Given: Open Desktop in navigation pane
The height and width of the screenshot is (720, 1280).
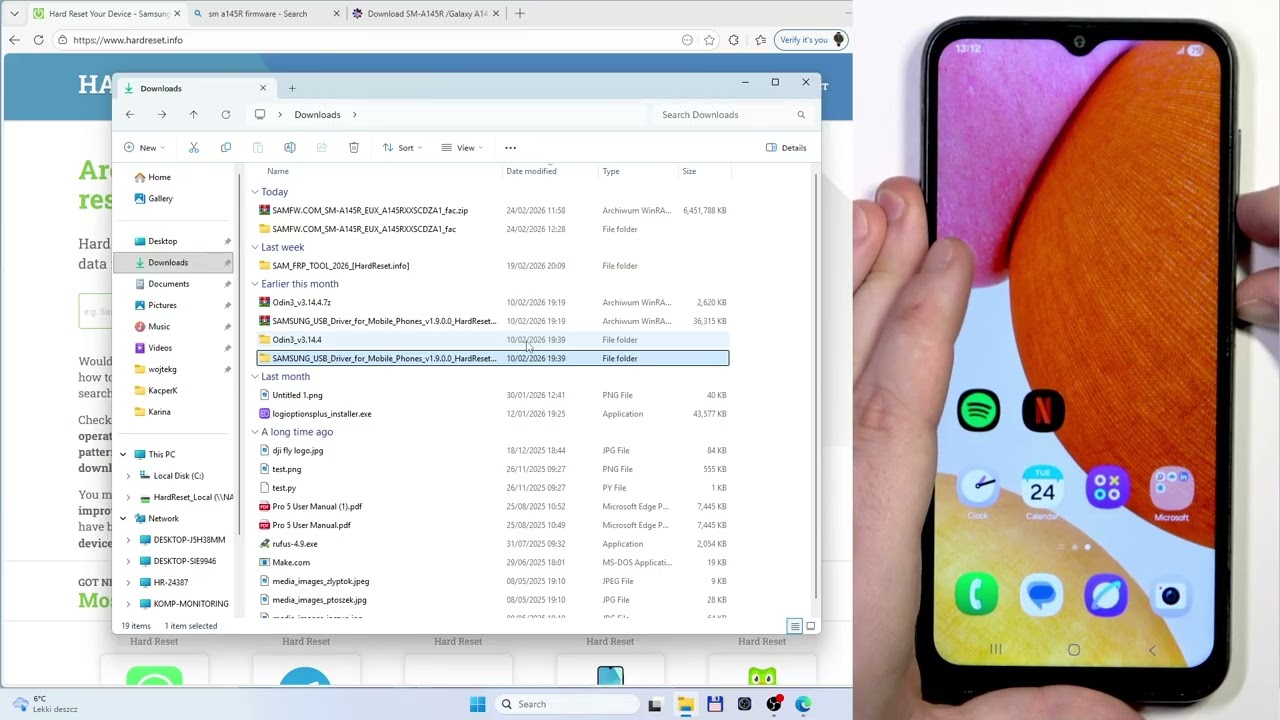Looking at the screenshot, I should pos(162,242).
